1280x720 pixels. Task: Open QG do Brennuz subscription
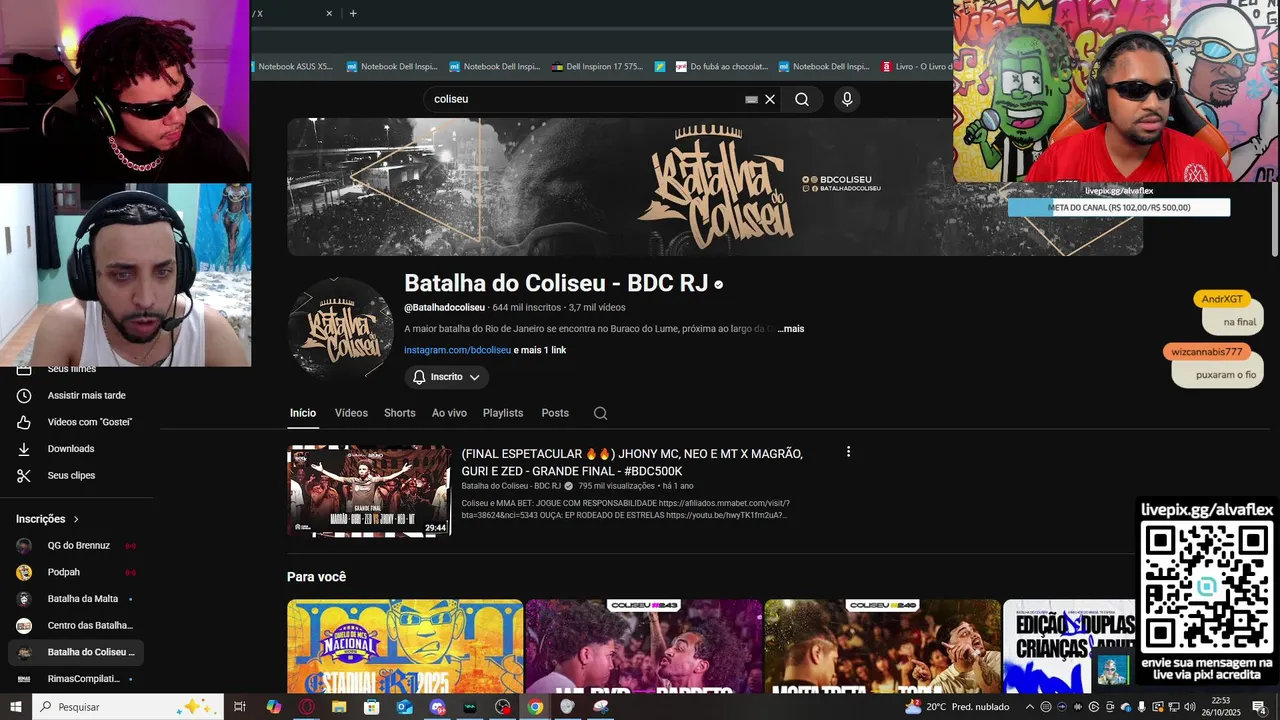[x=76, y=545]
